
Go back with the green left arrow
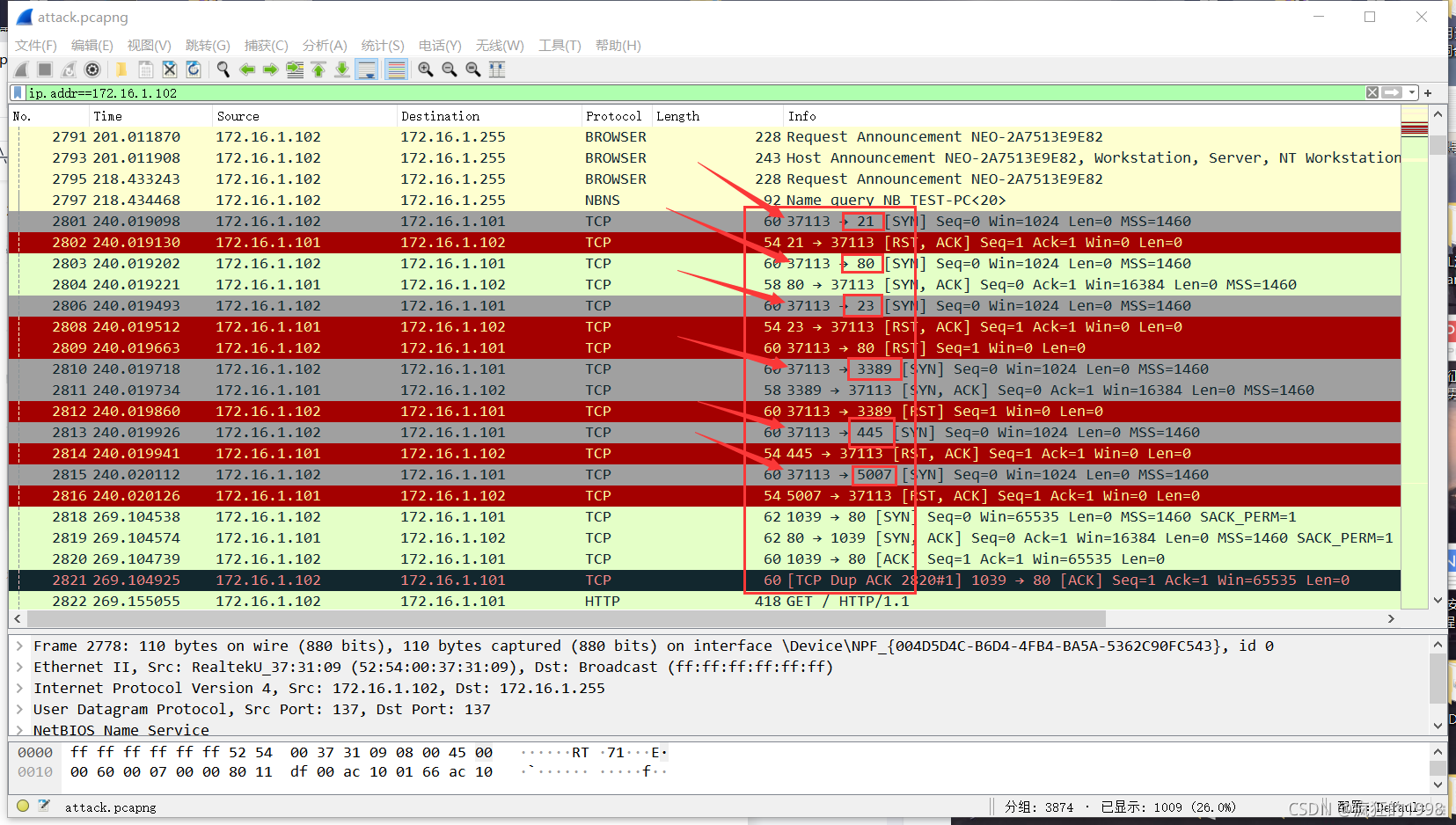247,69
